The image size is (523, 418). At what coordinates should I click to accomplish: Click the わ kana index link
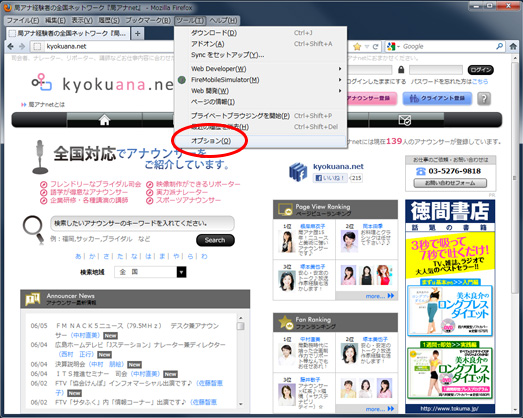pyautogui.click(x=204, y=256)
